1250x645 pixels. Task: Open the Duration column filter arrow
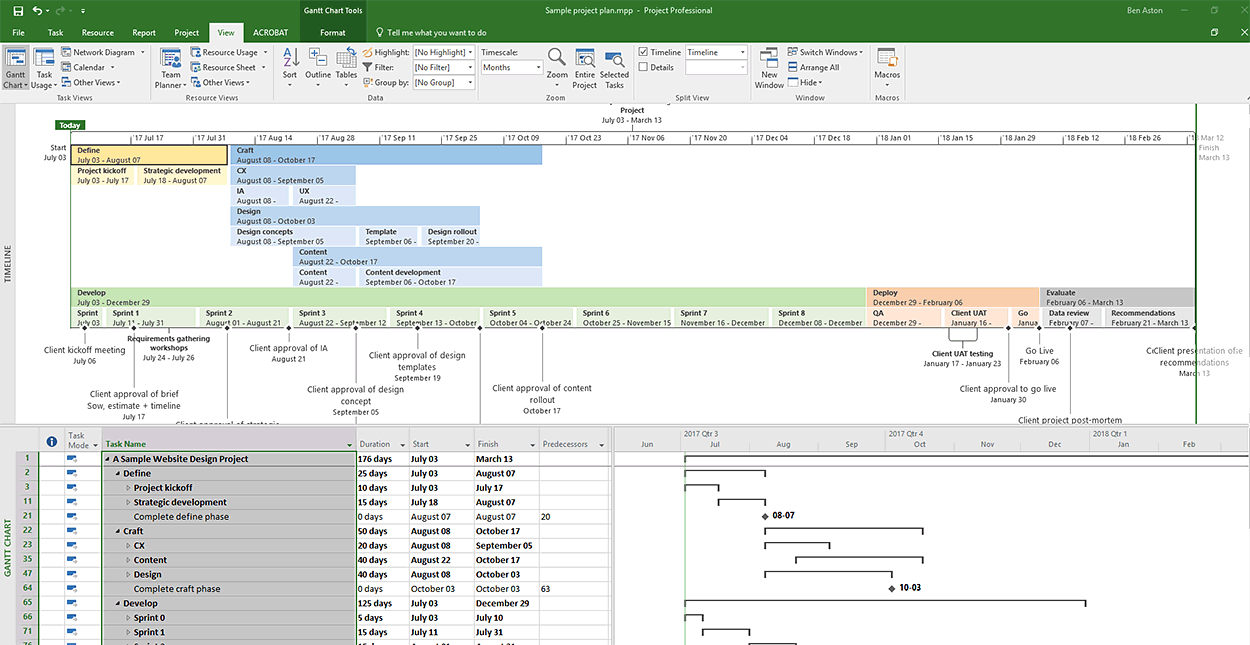tap(402, 444)
